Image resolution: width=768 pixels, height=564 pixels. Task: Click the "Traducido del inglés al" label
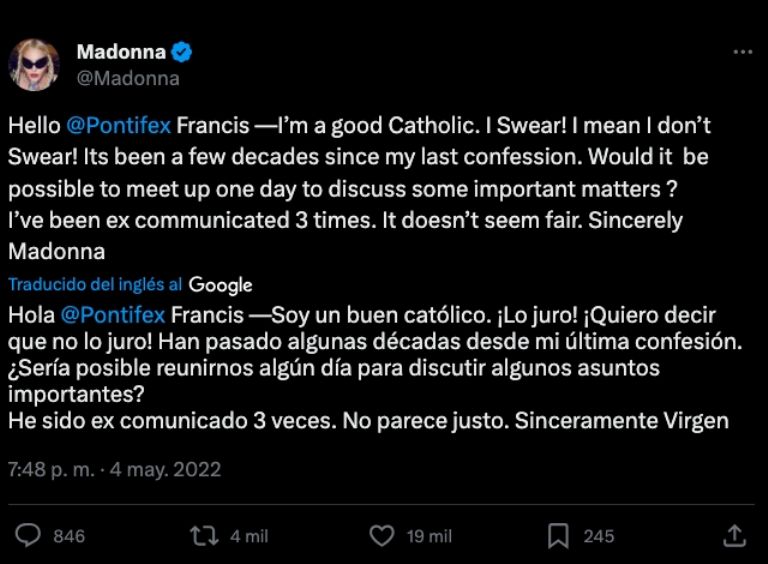click(95, 285)
